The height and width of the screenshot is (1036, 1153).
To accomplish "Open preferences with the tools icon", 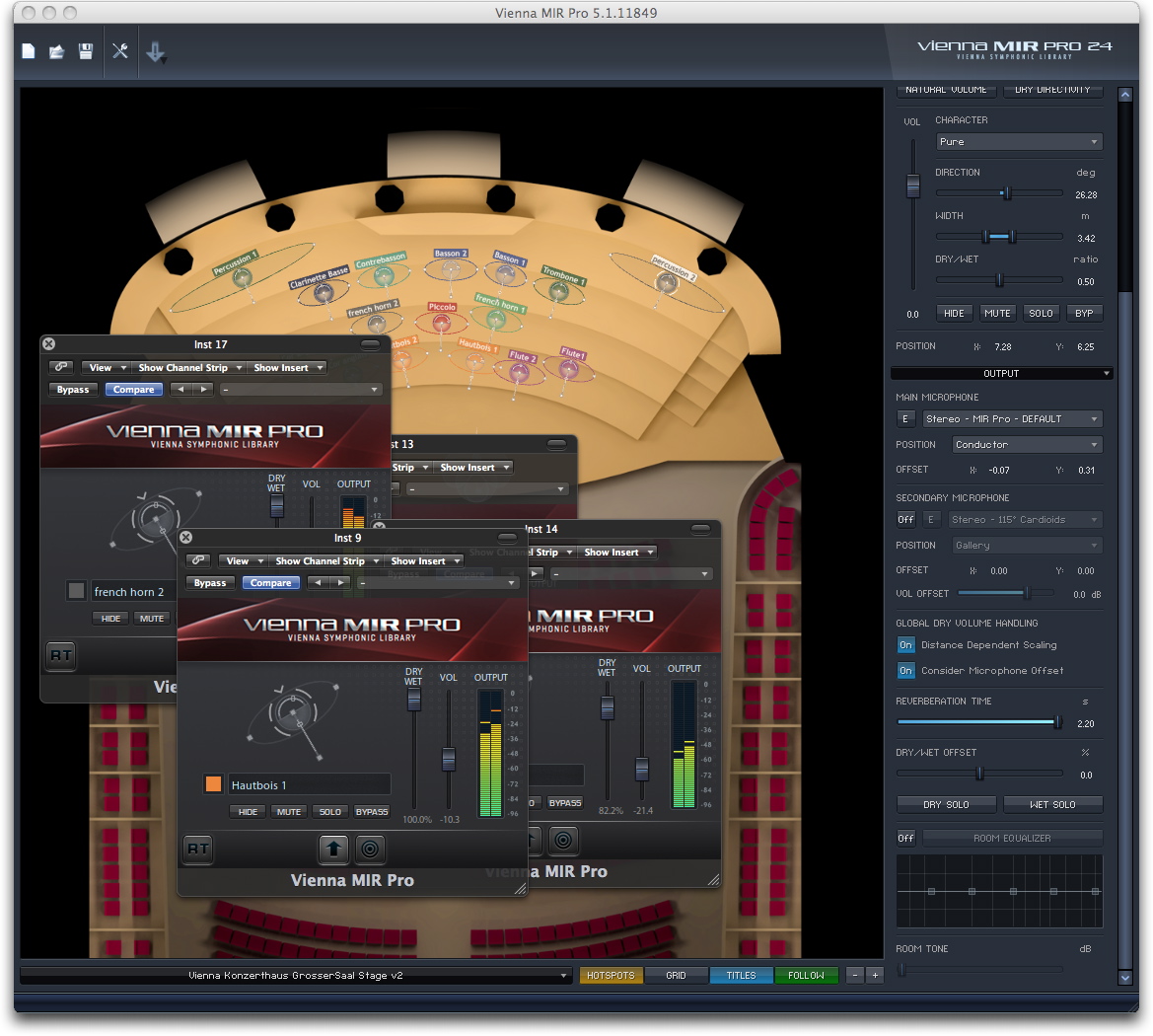I will (120, 50).
